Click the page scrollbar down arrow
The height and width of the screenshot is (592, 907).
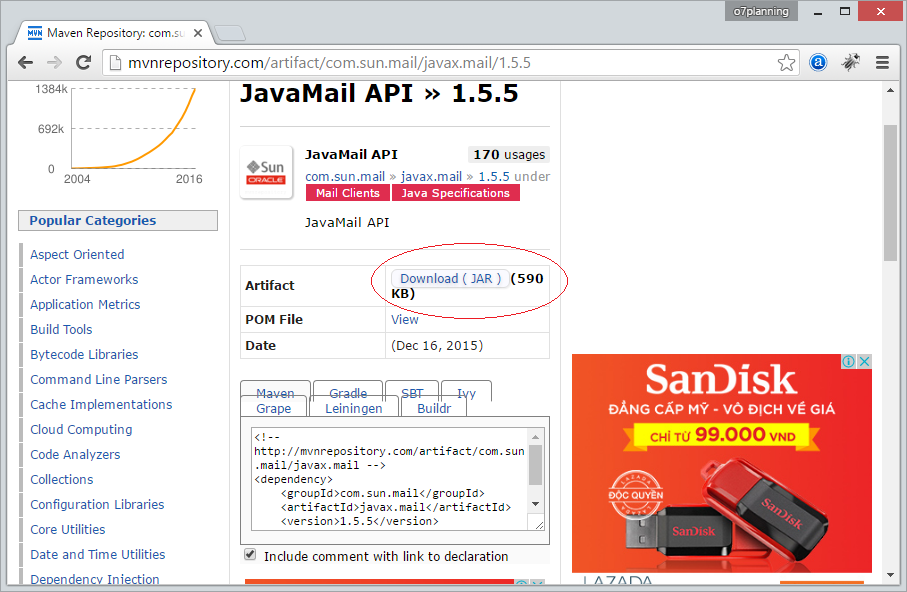890,575
